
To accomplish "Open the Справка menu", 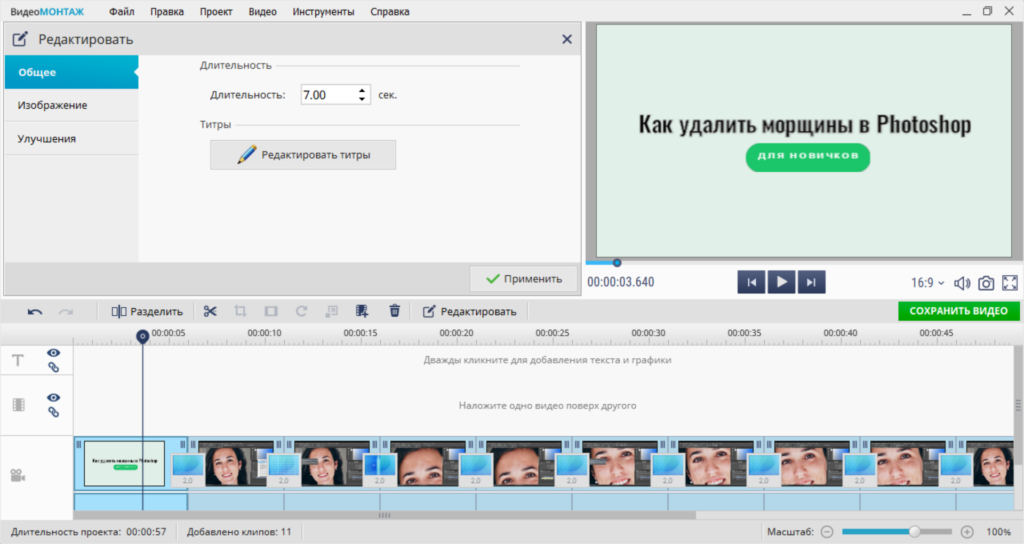I will click(390, 12).
